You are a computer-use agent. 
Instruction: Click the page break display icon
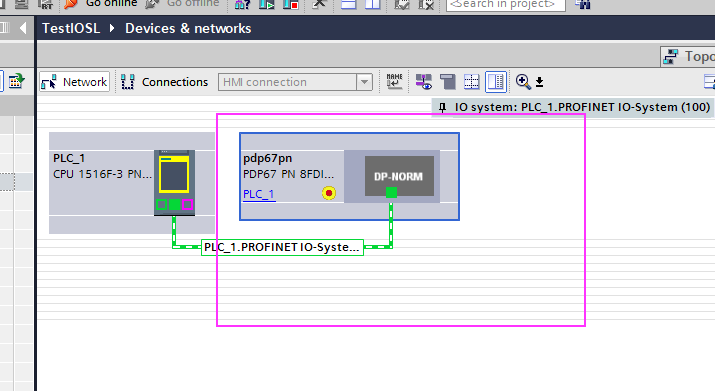[448, 82]
